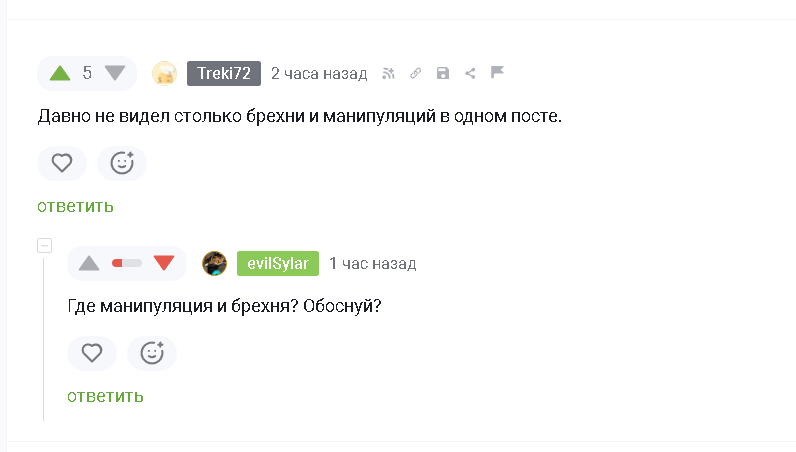Click "ответить" under Treki72's comment
The height and width of the screenshot is (452, 796).
click(76, 206)
